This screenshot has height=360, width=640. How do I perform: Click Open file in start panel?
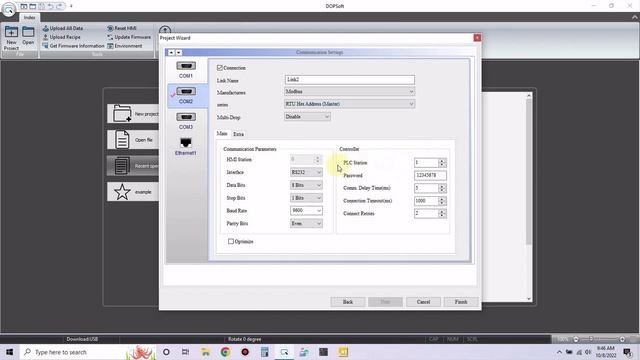click(x=133, y=140)
